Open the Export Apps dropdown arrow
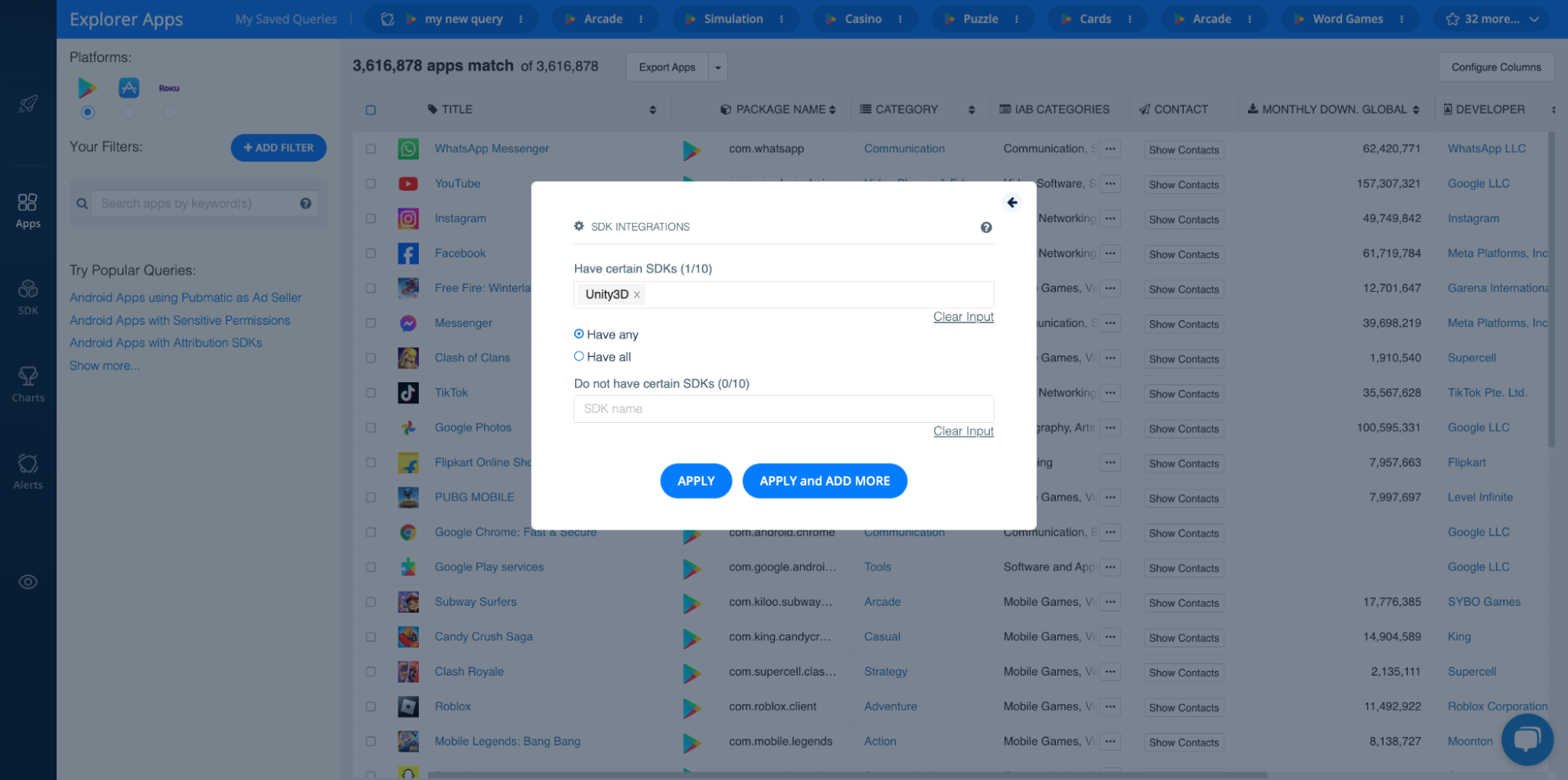This screenshot has width=1568, height=780. [x=718, y=67]
